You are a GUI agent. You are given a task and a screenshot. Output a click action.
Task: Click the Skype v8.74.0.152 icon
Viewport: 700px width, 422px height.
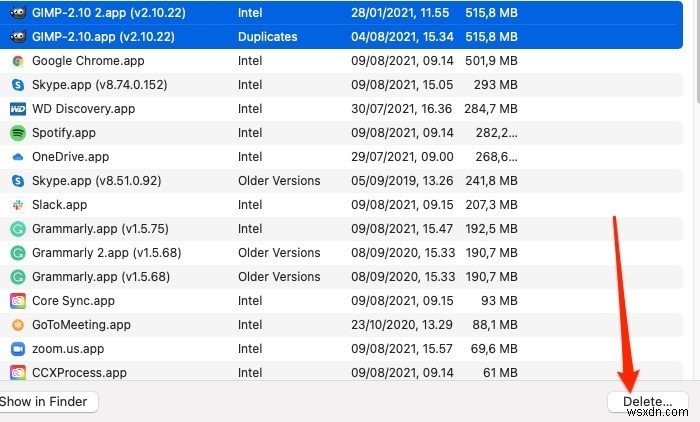tap(17, 85)
